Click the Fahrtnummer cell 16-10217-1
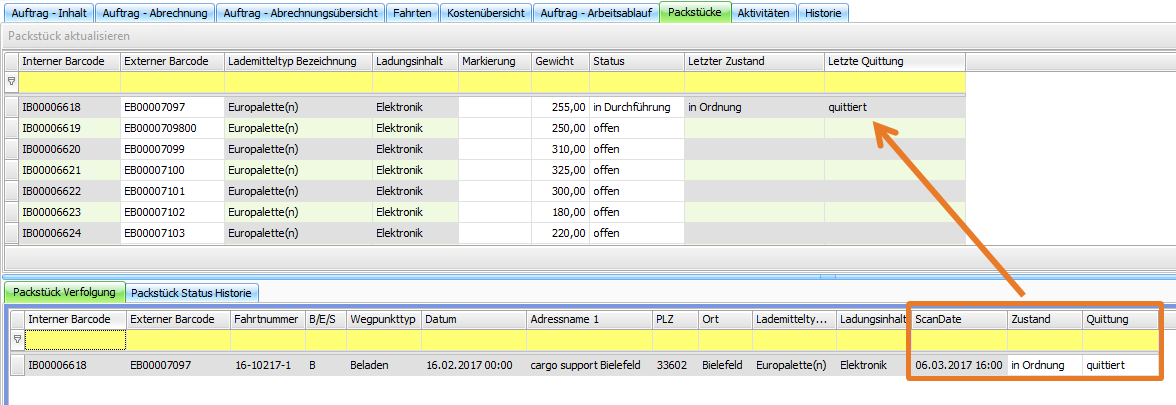The width and height of the screenshot is (1176, 405). tap(266, 365)
